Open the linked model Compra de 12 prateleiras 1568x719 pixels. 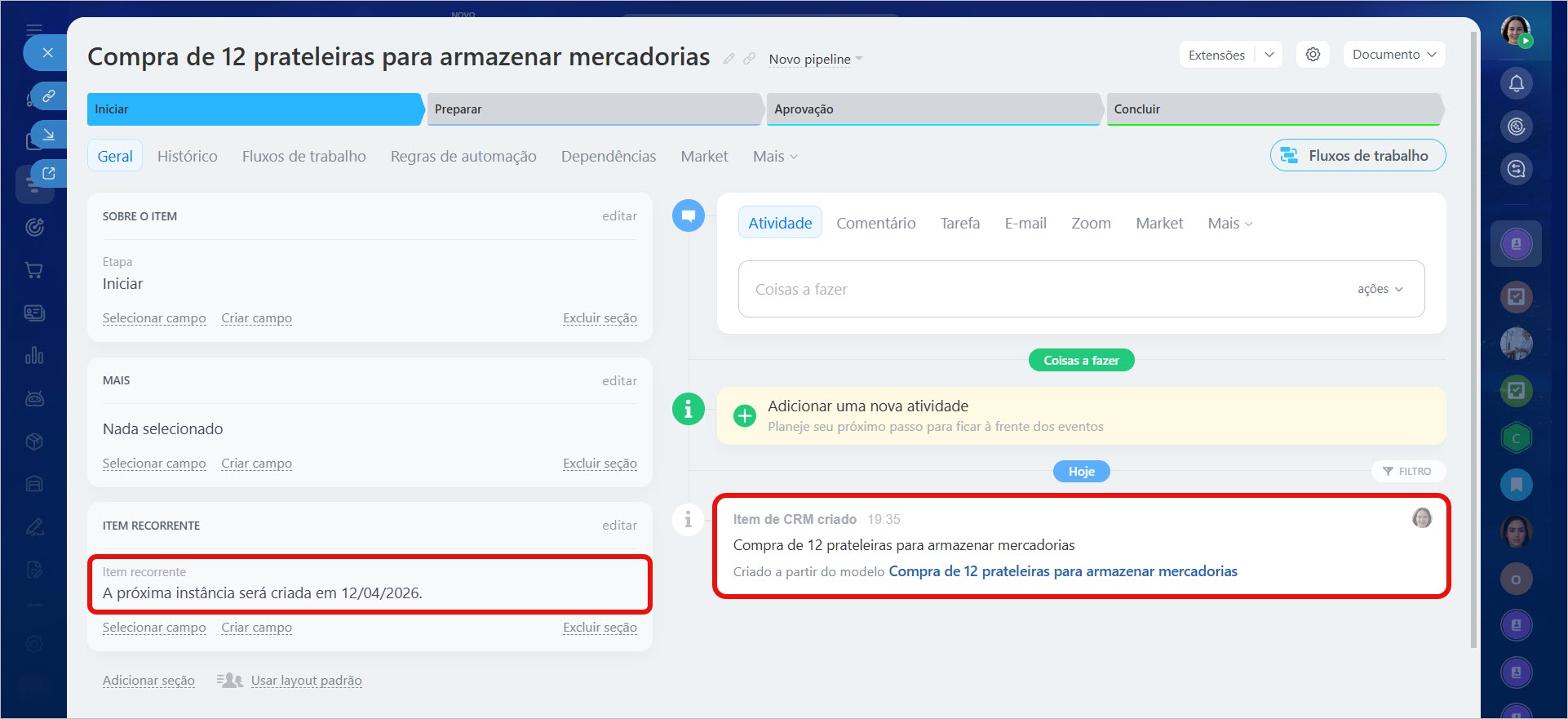tap(1062, 571)
